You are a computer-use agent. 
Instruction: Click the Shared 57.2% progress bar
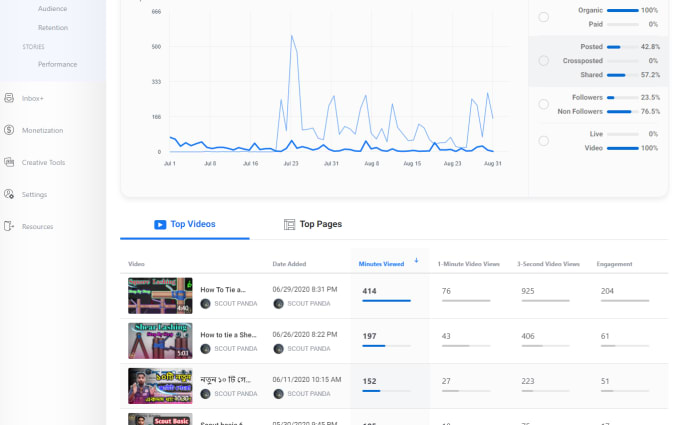623,75
